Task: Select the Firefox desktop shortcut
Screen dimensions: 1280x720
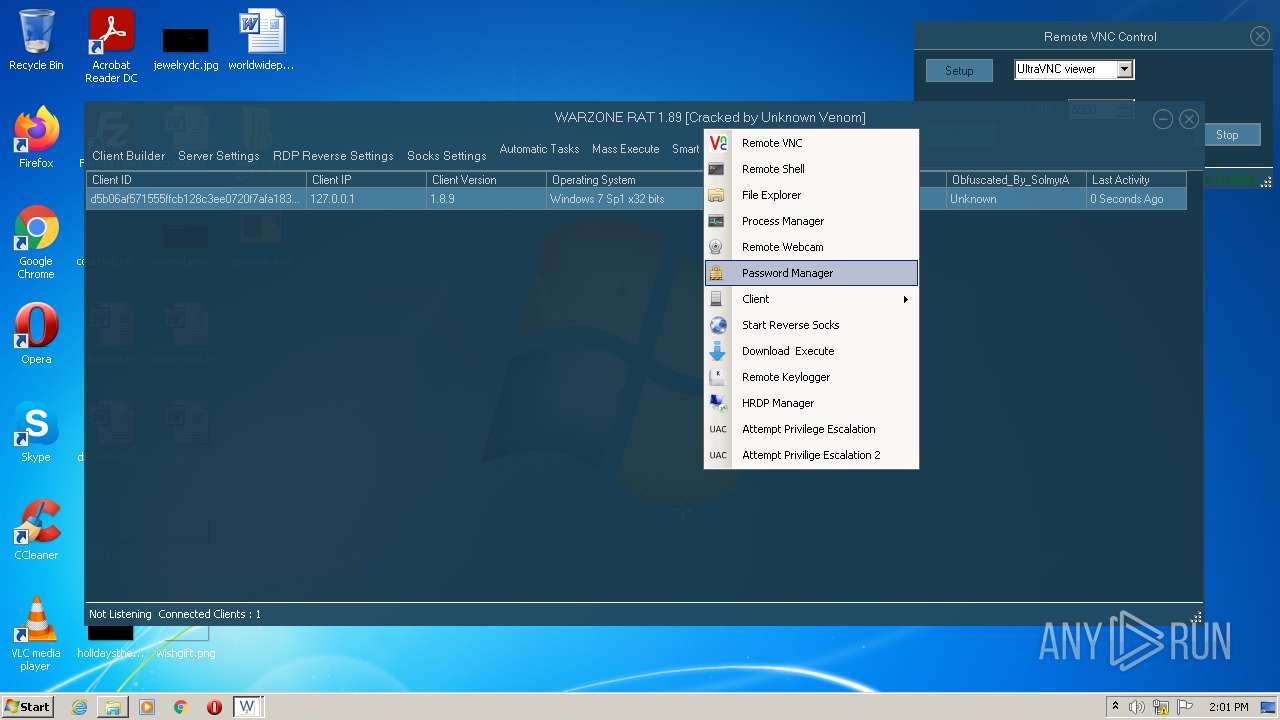Action: pos(36,138)
